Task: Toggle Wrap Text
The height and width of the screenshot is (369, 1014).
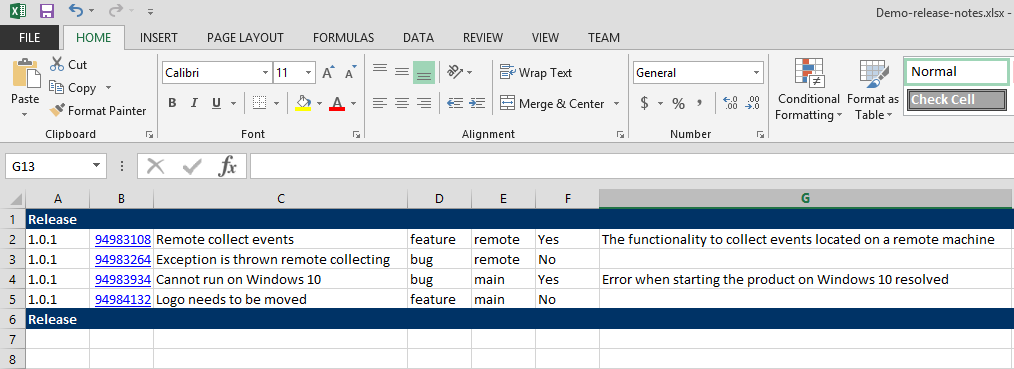Action: (x=536, y=73)
